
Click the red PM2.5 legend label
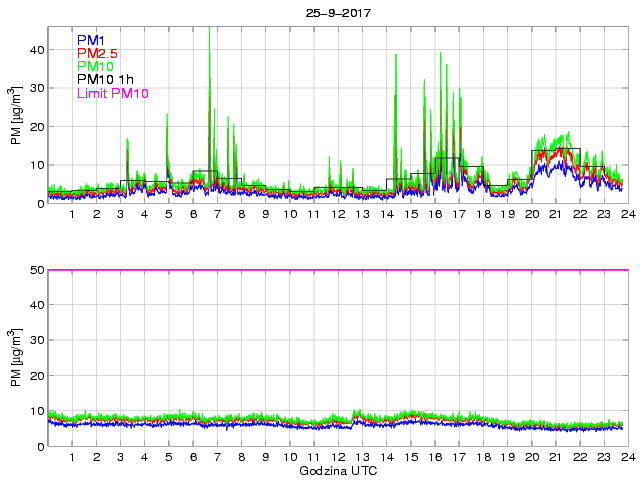[98, 53]
